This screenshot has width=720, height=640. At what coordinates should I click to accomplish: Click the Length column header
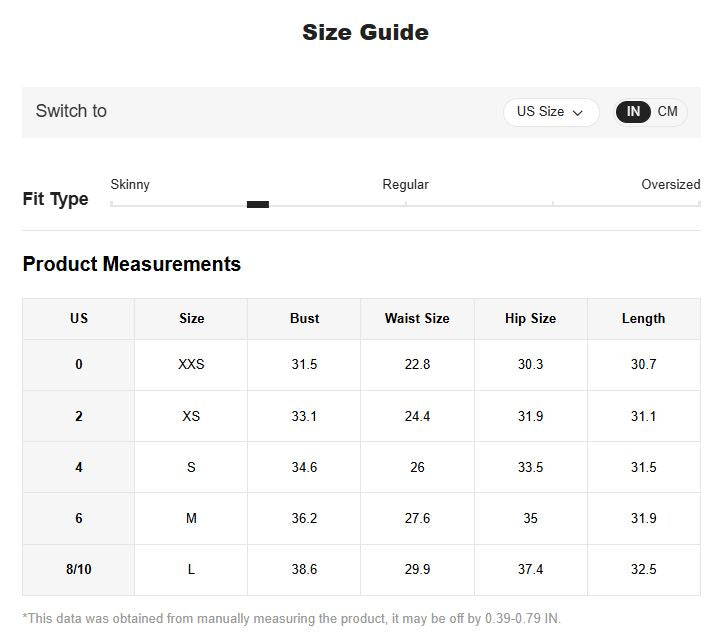click(643, 318)
